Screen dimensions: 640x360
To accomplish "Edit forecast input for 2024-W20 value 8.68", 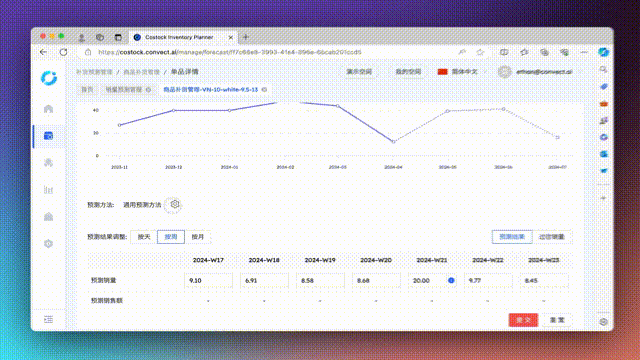I will click(376, 280).
